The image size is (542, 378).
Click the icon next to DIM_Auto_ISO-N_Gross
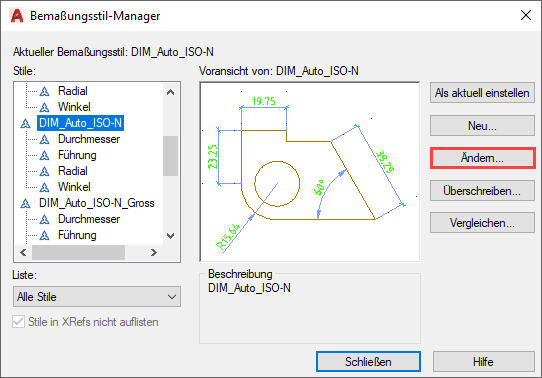point(26,203)
